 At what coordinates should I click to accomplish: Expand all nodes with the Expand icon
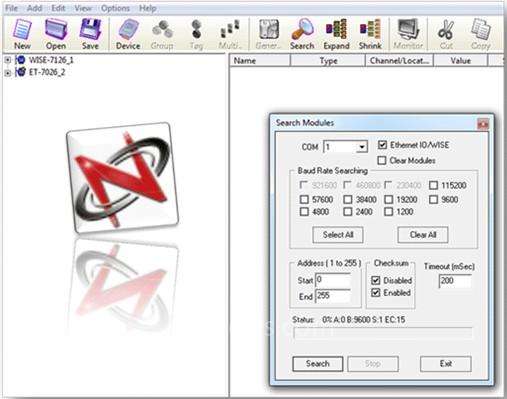(x=336, y=34)
